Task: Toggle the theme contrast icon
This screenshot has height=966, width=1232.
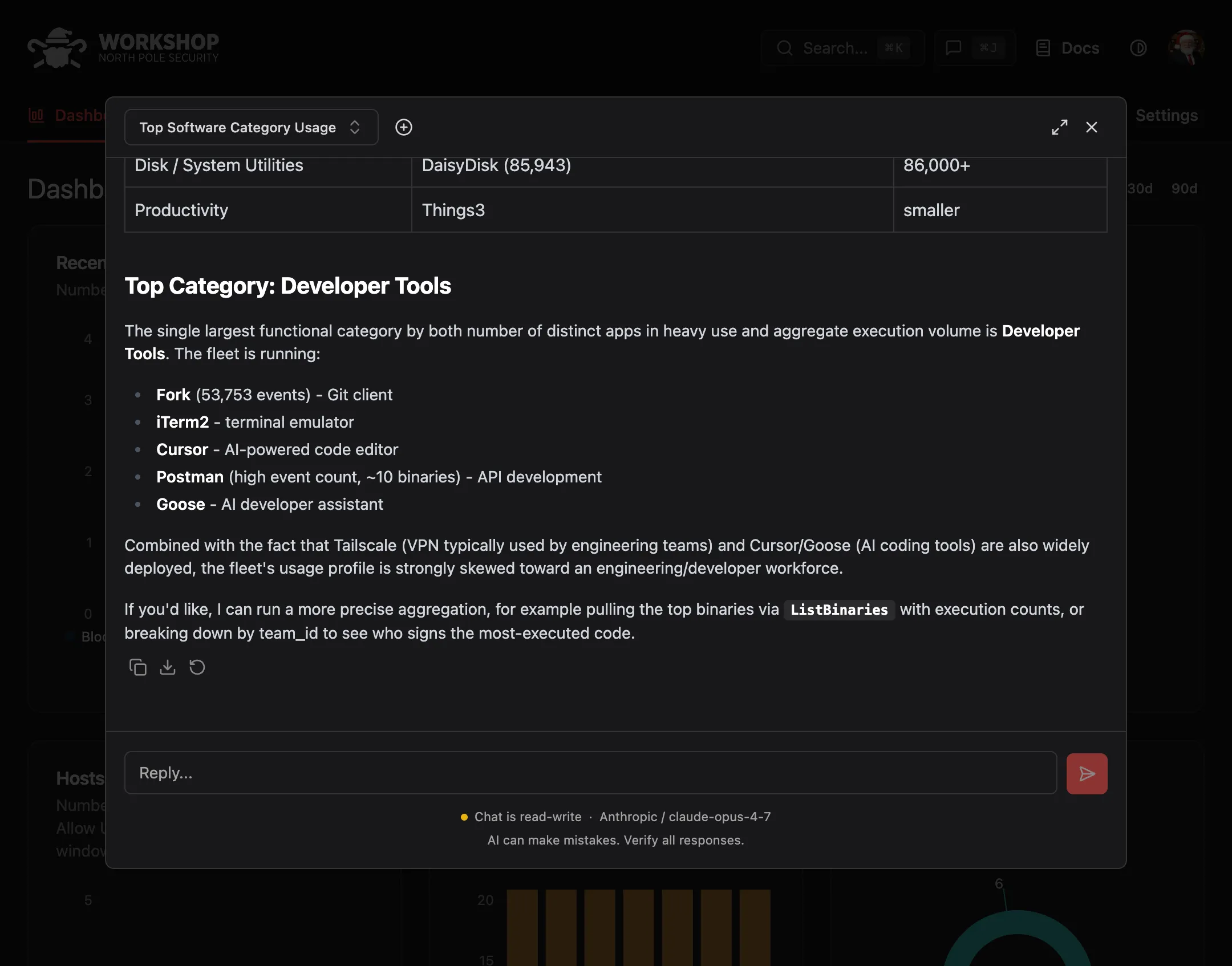Action: tap(1138, 48)
